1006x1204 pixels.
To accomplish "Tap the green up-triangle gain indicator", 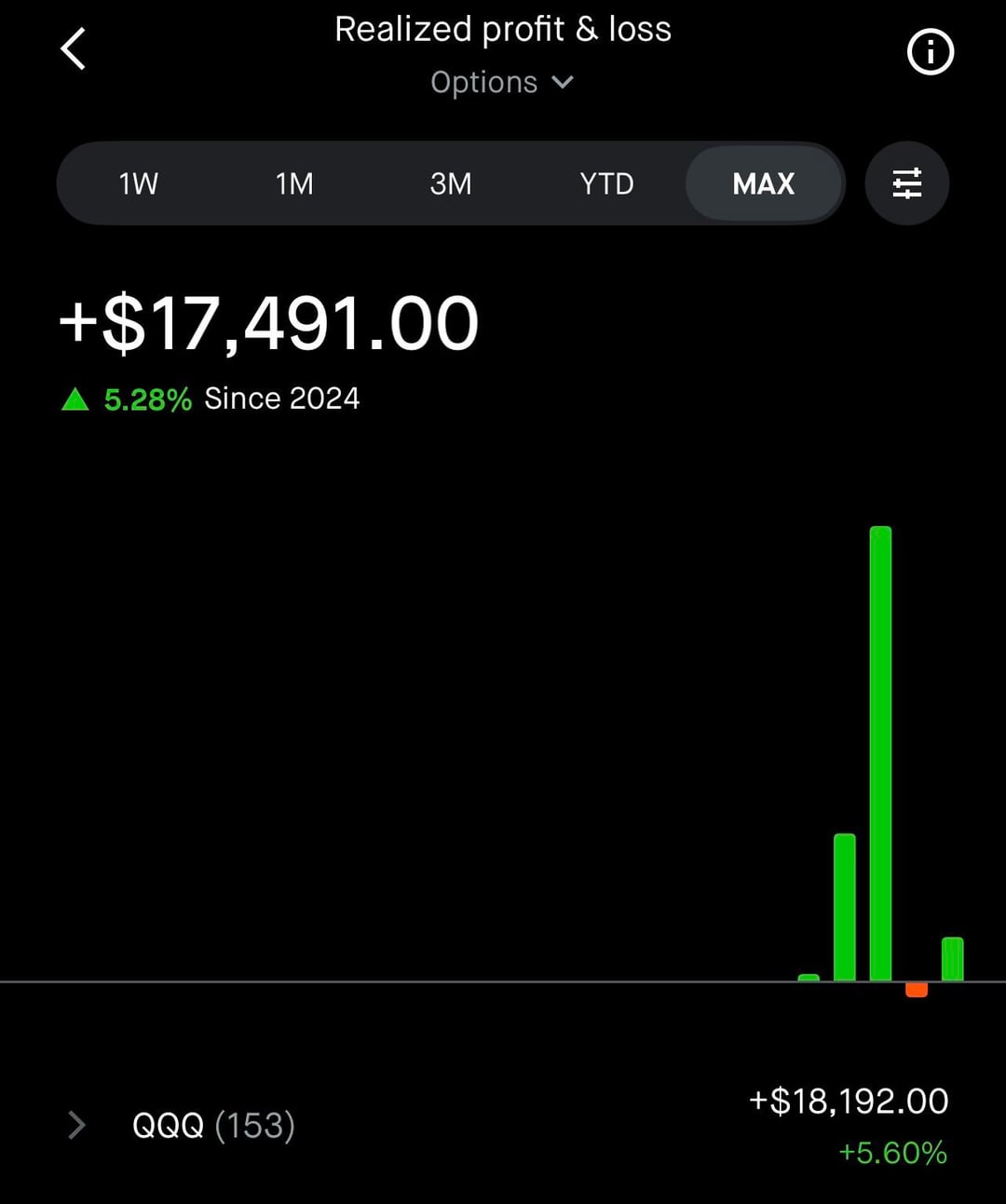I will tap(75, 400).
